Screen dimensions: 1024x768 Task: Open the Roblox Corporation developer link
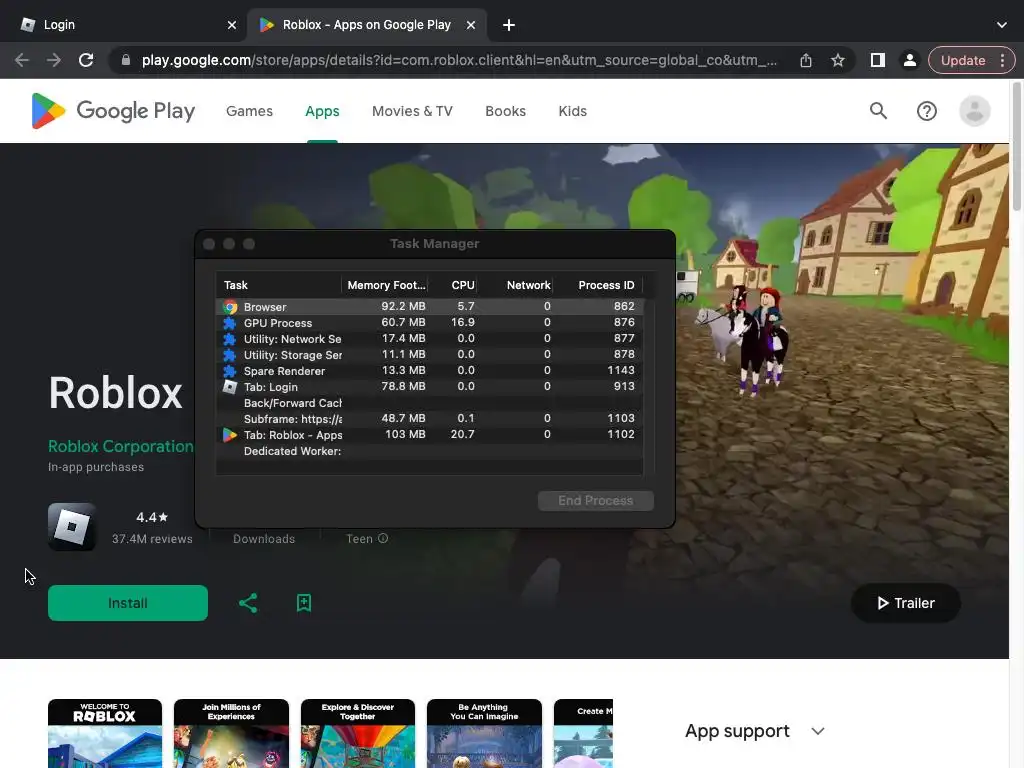(121, 446)
